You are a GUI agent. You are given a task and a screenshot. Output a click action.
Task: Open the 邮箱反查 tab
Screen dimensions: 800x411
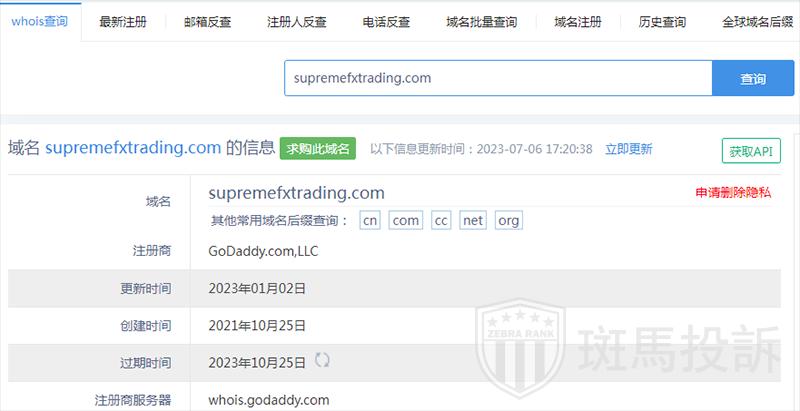pyautogui.click(x=208, y=22)
